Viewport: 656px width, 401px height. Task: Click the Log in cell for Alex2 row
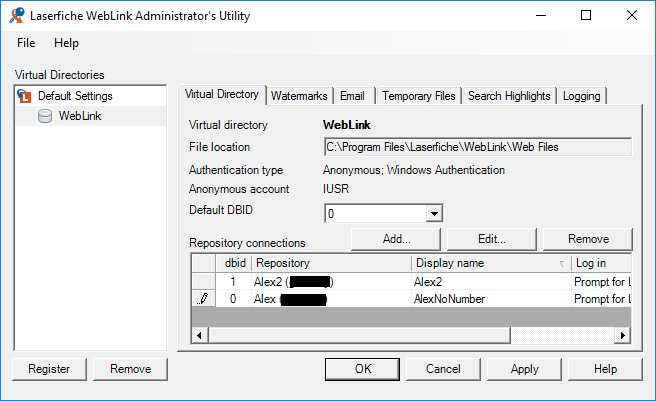[601, 282]
